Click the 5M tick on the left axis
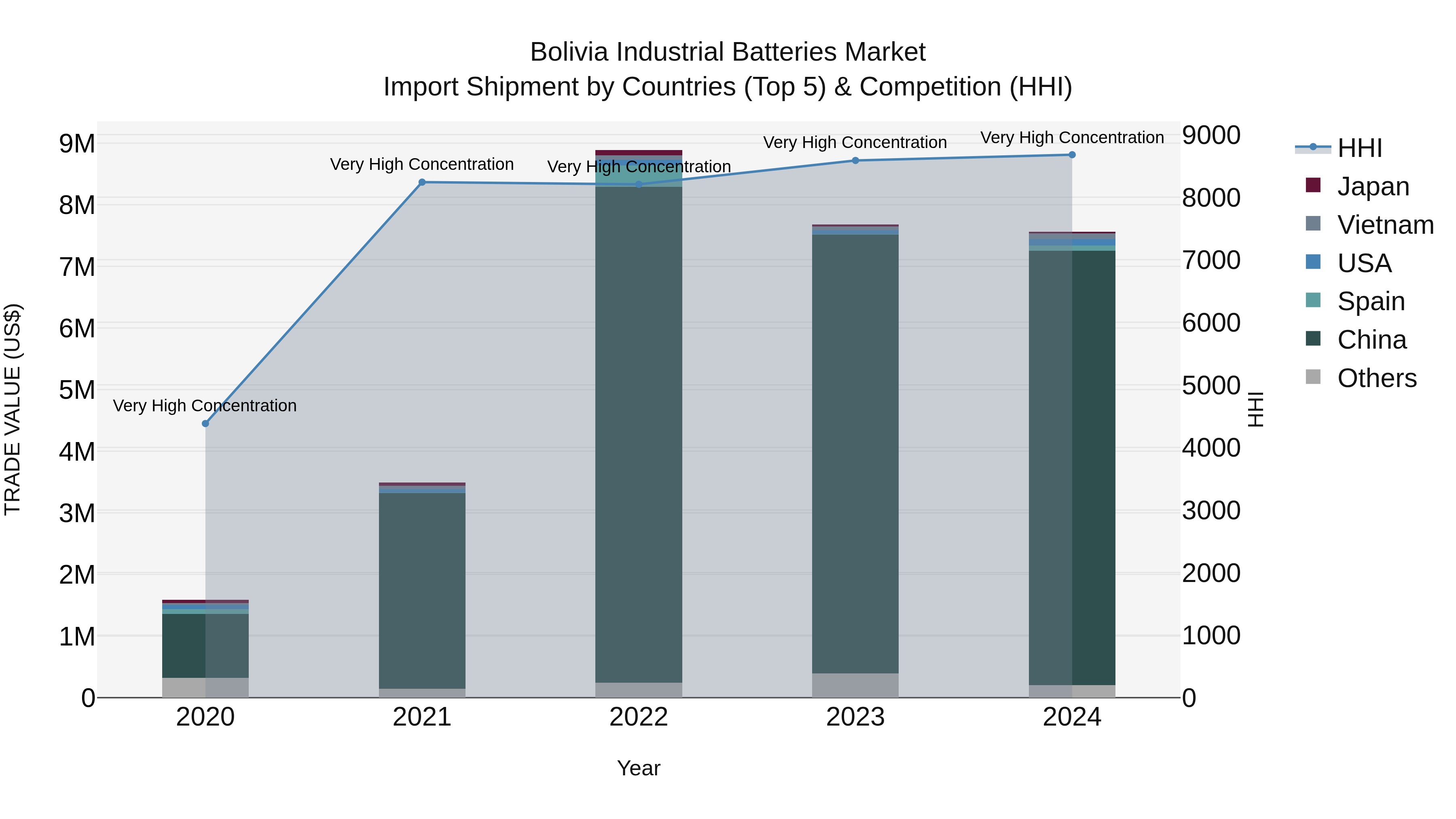Viewport: 1456px width, 819px height. (x=77, y=390)
